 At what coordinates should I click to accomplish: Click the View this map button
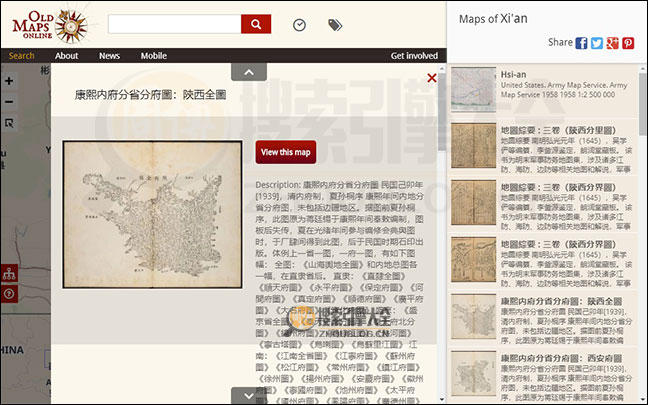[286, 152]
